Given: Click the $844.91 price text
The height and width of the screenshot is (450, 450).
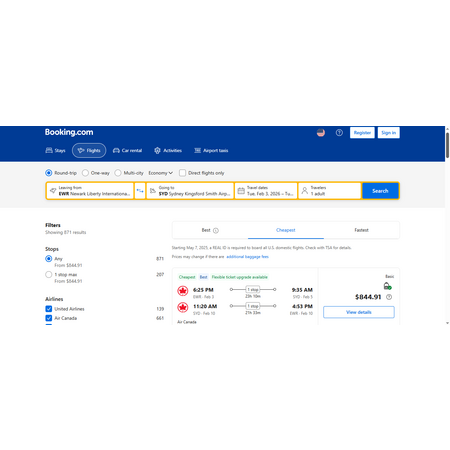Looking at the screenshot, I should point(368,297).
